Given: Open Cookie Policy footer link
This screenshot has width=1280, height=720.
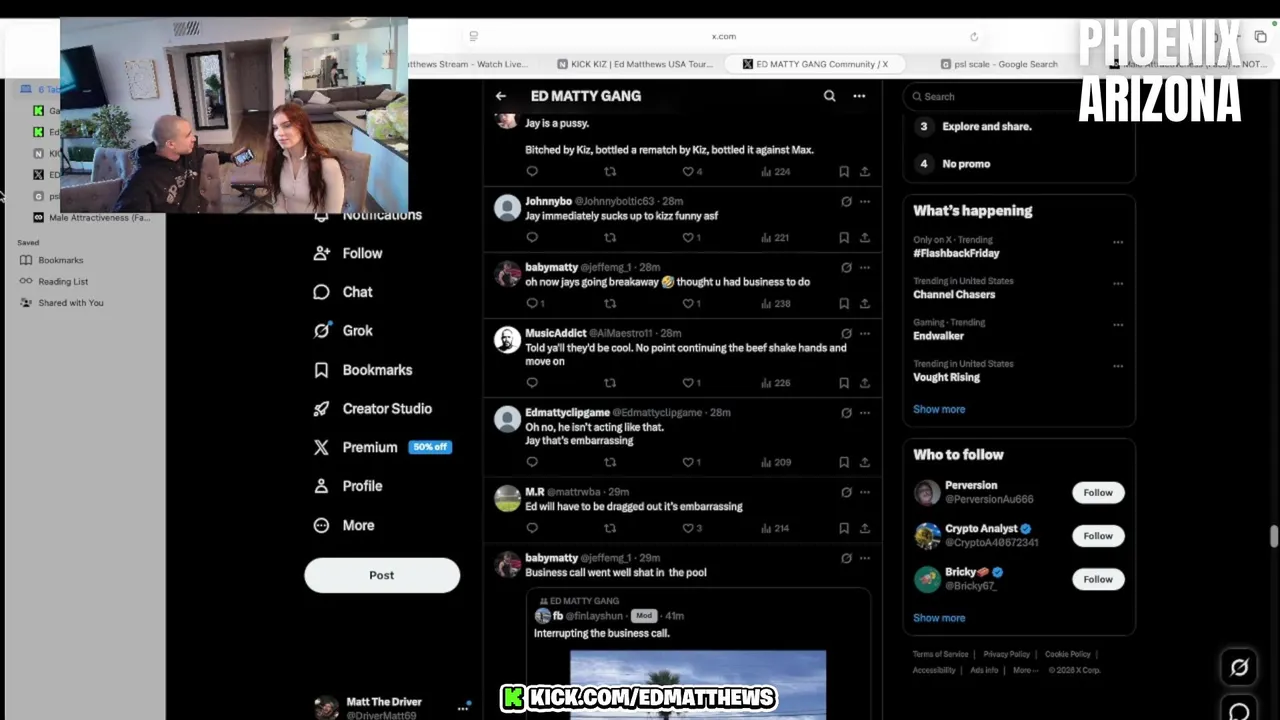Looking at the screenshot, I should (1067, 654).
